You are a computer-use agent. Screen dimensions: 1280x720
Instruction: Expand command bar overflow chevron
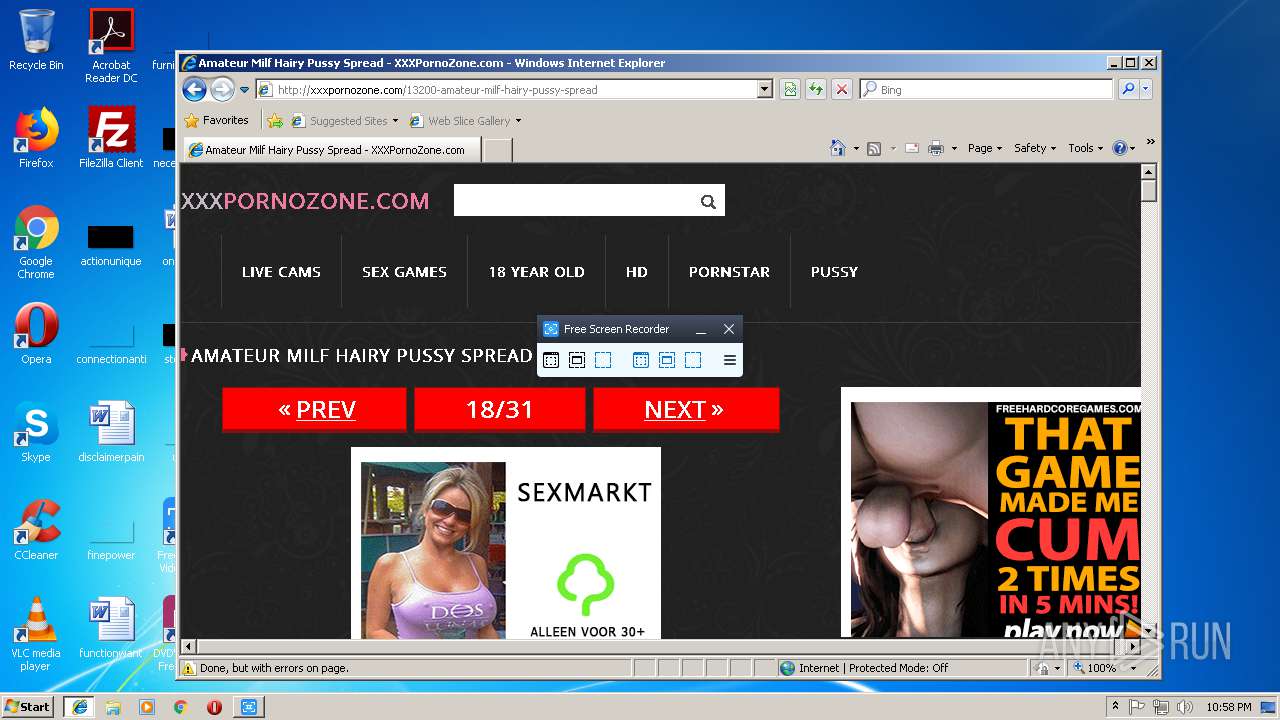tap(1150, 142)
